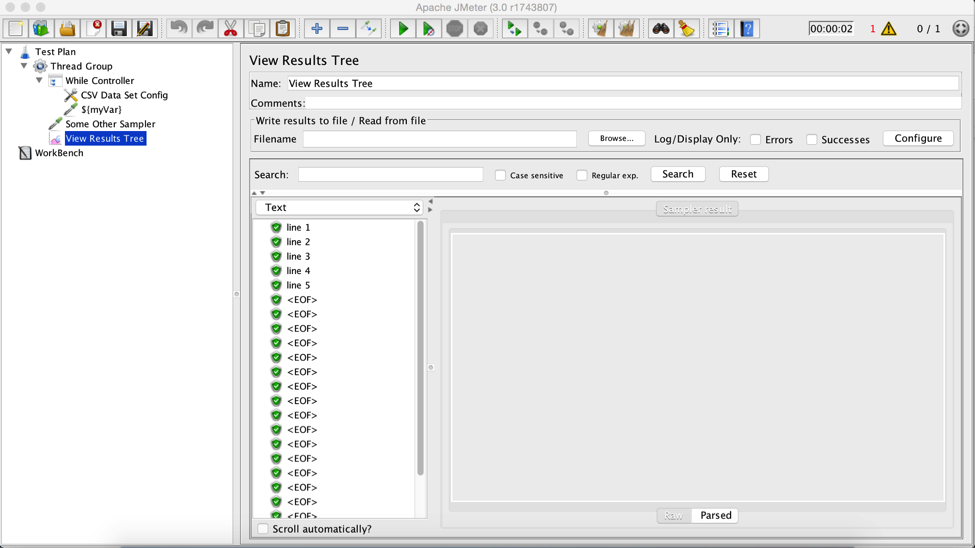Click the Close test plan icon
Viewport: 975px width, 548px height.
point(94,29)
